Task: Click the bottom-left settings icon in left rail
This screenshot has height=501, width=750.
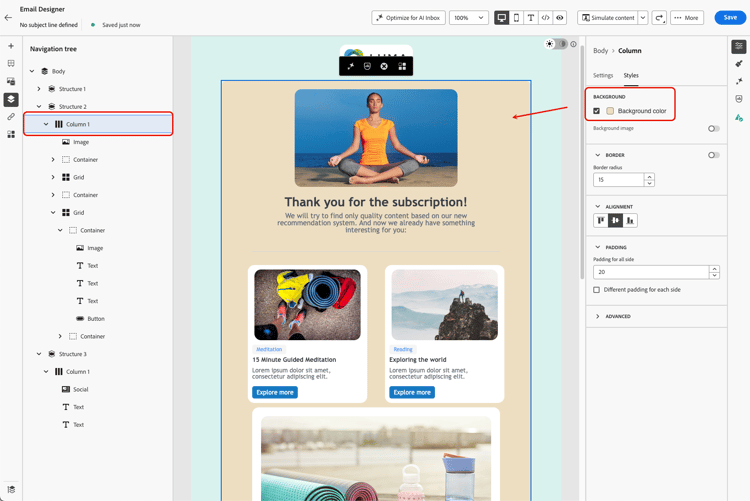Action: (11, 489)
